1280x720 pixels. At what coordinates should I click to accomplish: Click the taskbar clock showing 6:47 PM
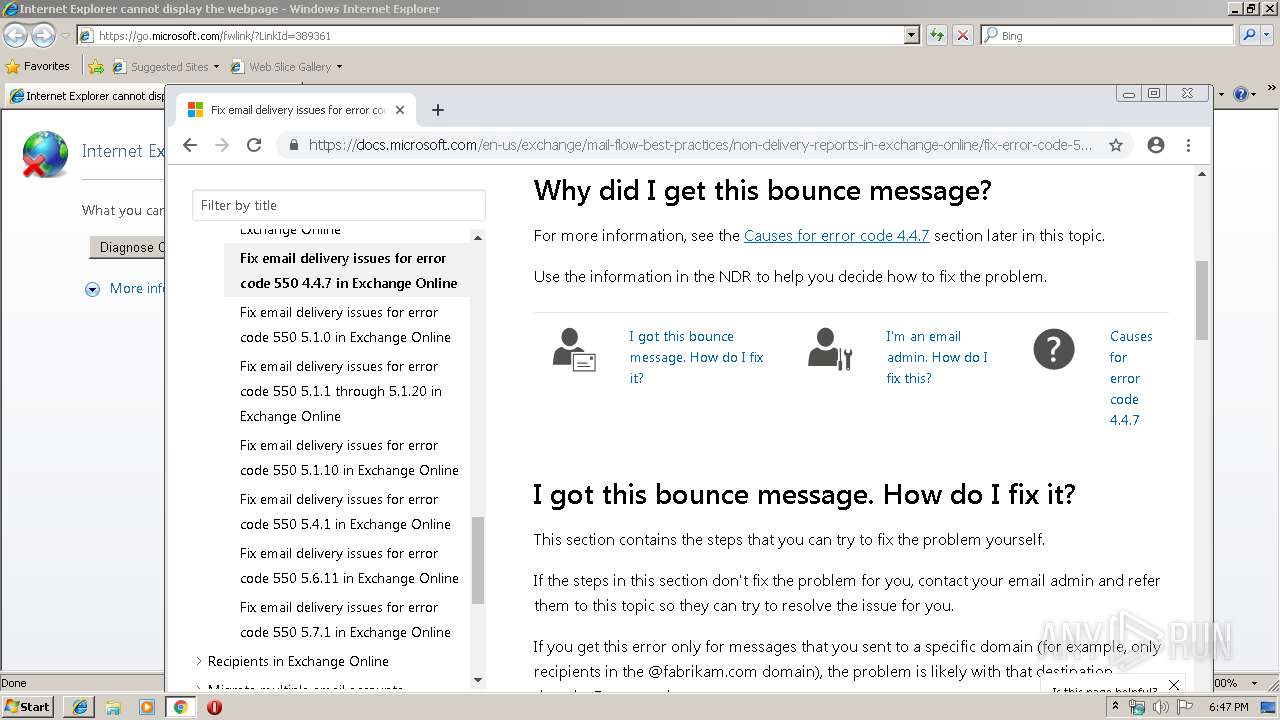click(1228, 707)
